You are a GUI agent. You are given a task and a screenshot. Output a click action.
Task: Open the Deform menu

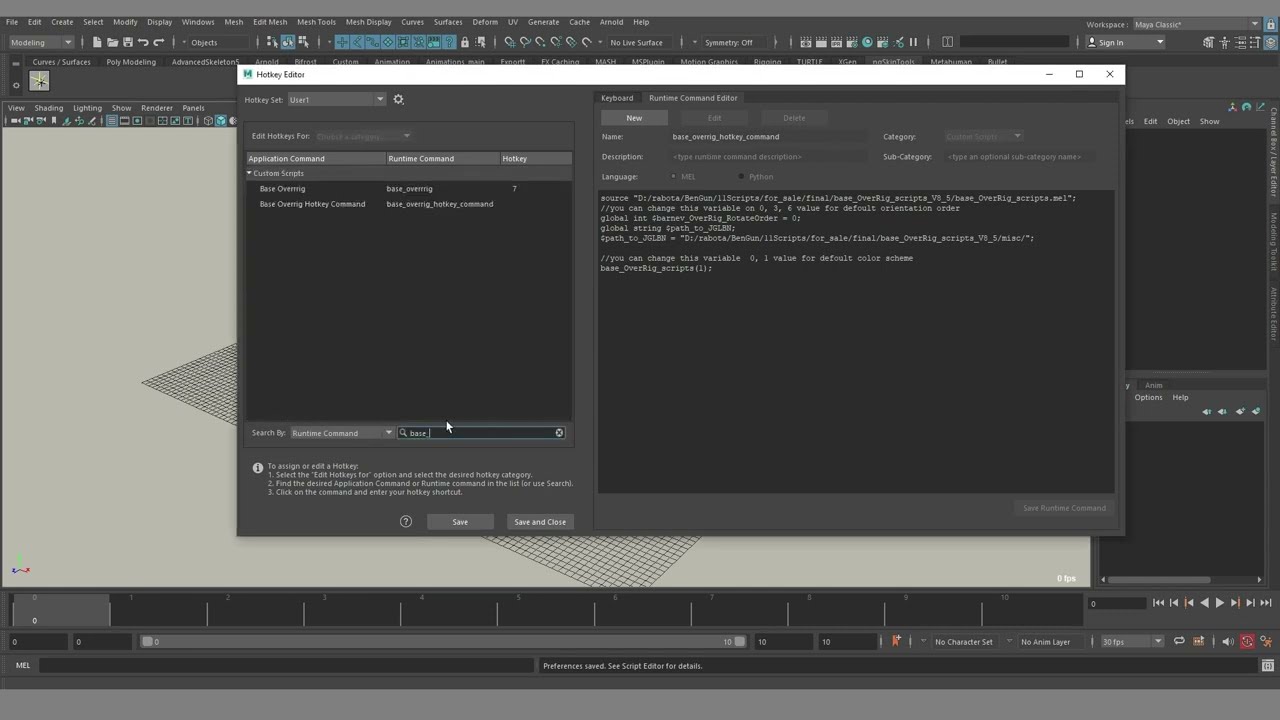[485, 22]
